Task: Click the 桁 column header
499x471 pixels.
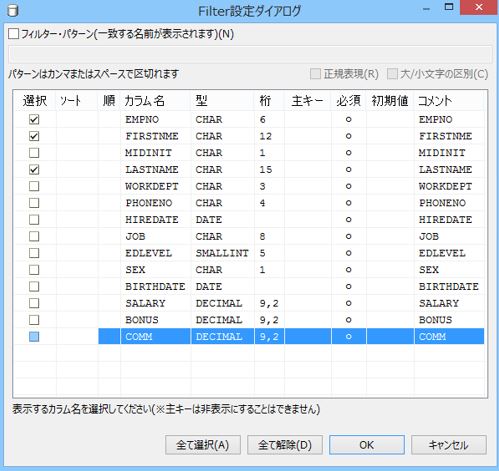Action: 269,101
